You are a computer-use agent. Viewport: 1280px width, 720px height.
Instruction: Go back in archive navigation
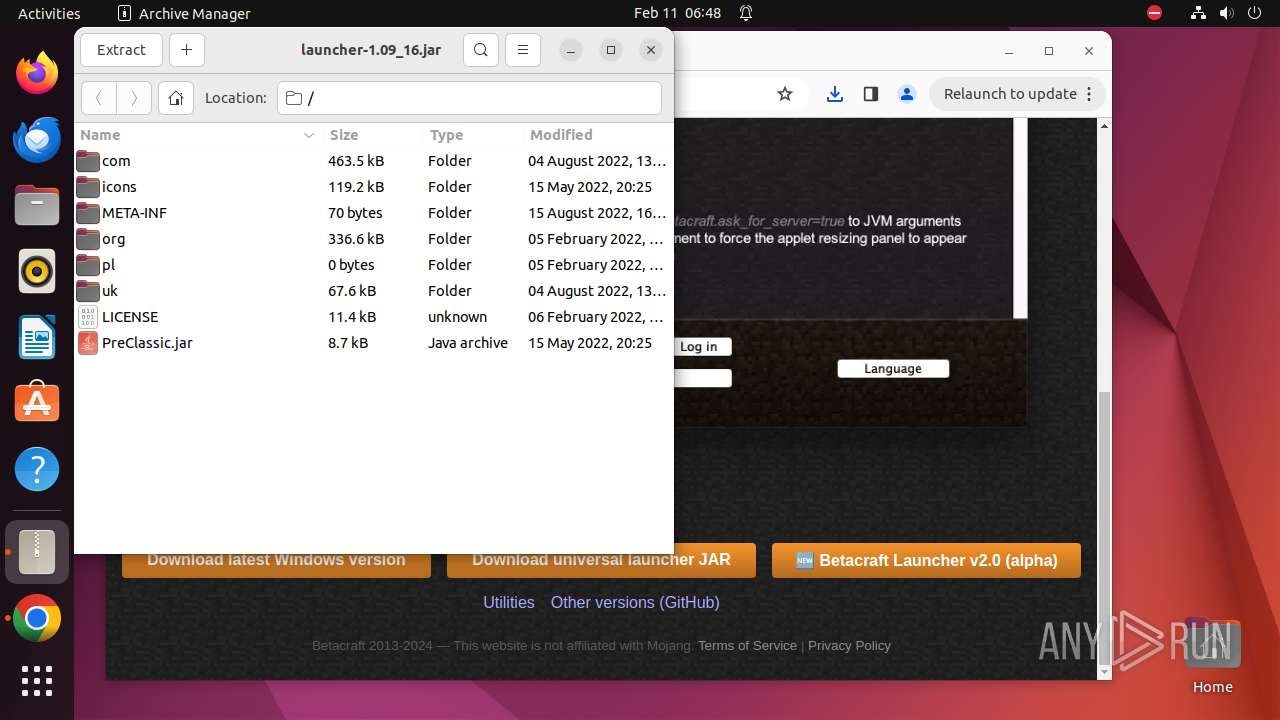click(98, 98)
